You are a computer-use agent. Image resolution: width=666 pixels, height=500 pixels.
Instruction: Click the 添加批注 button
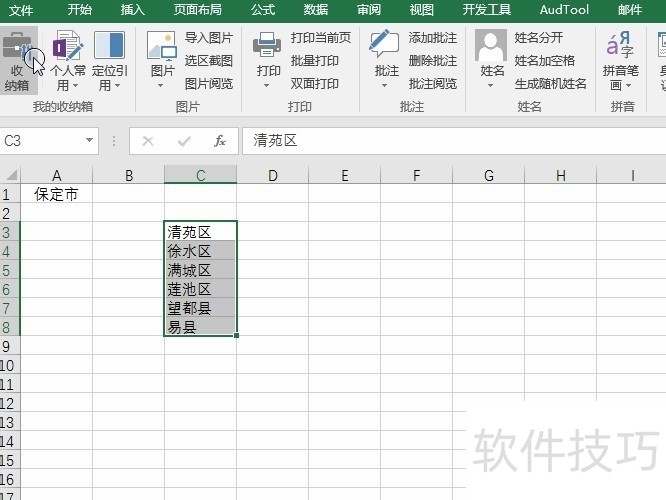coord(433,38)
